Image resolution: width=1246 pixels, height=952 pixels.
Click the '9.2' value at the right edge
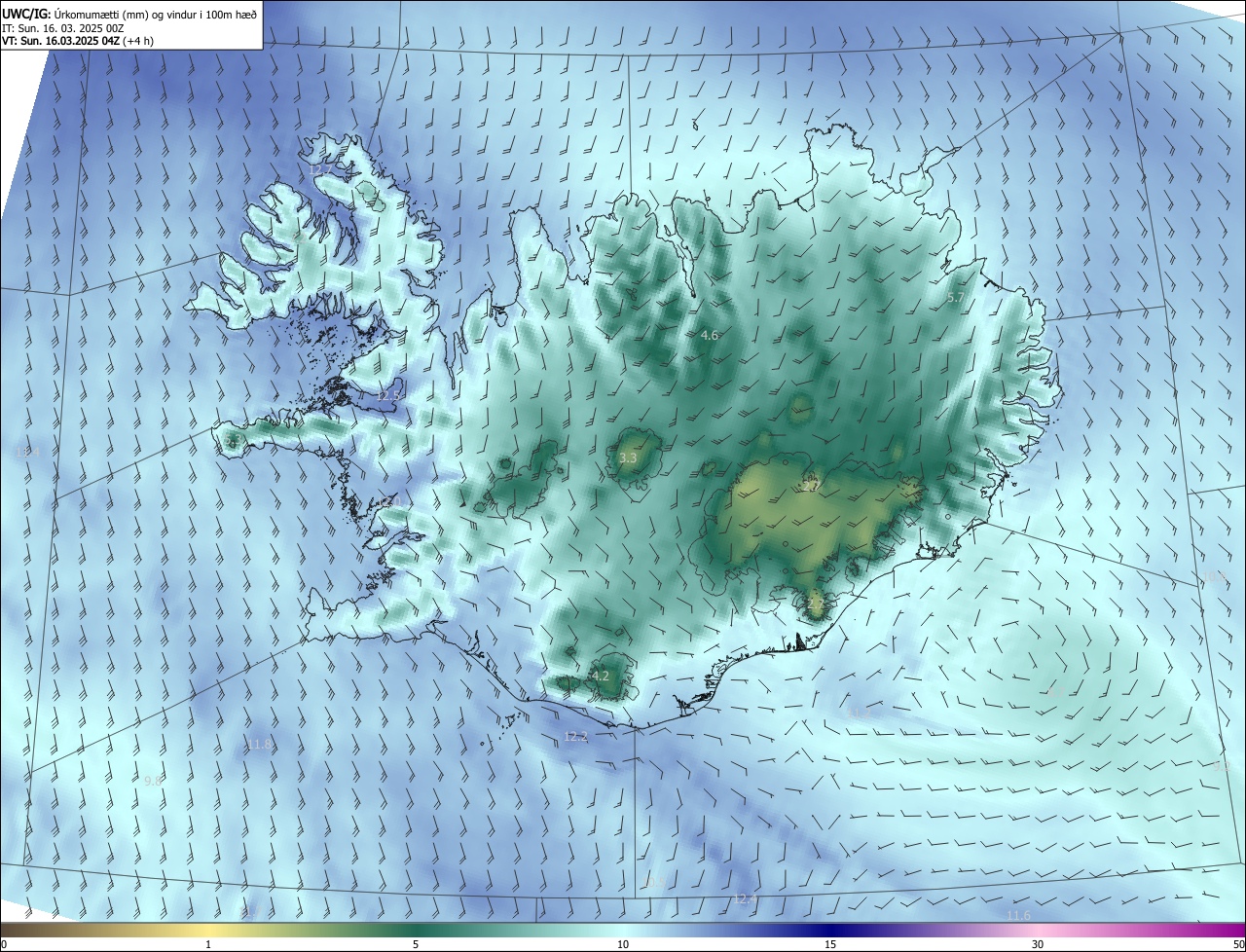(1223, 767)
